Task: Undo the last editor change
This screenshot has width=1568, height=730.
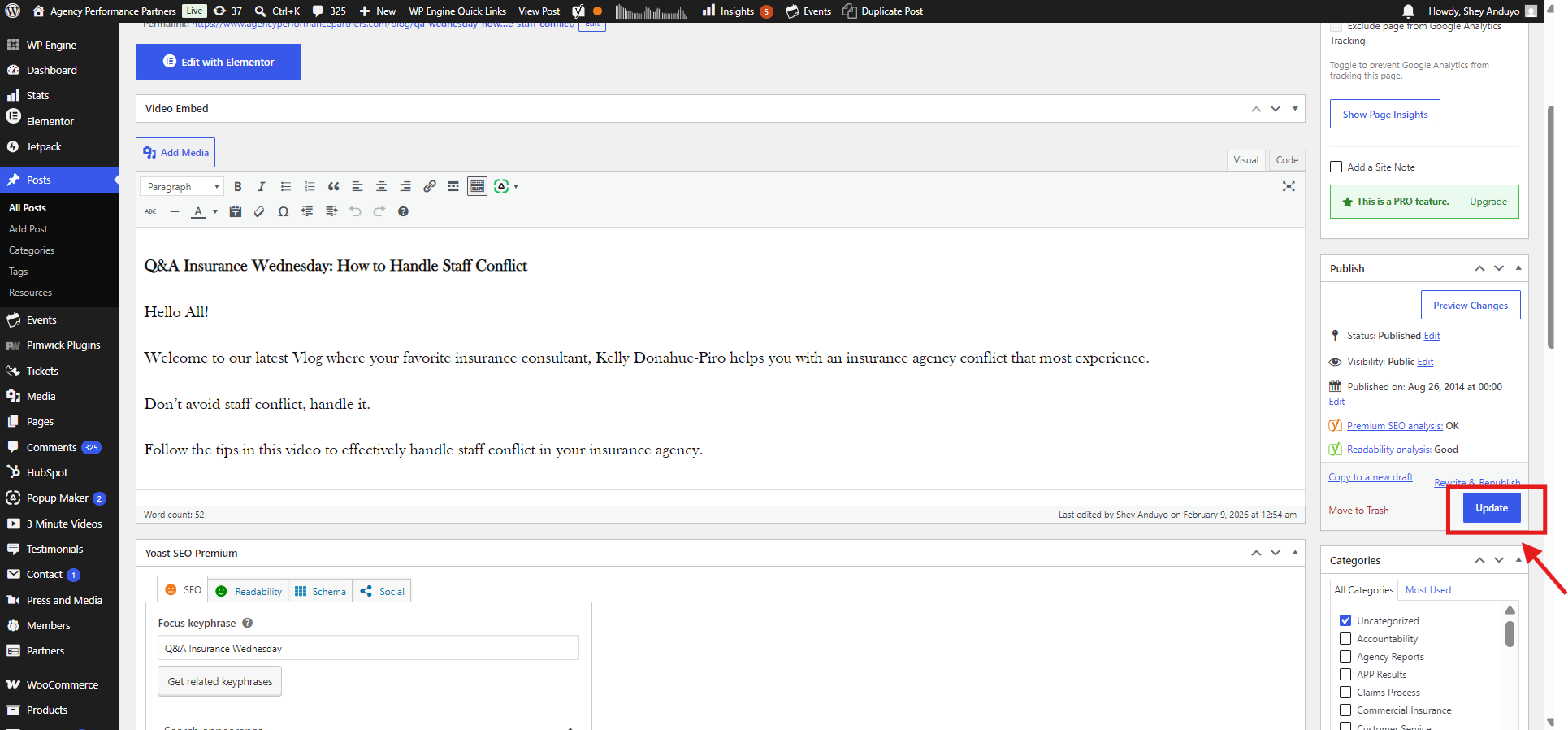Action: (355, 211)
